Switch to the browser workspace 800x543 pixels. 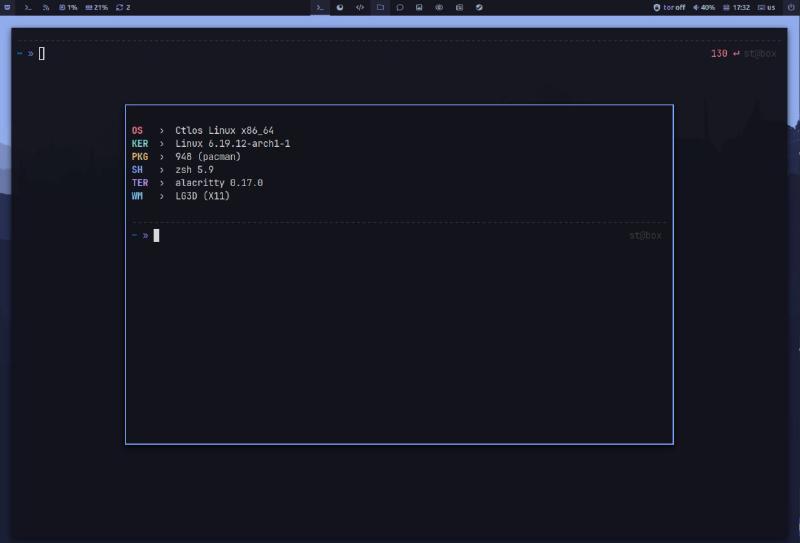tap(340, 7)
